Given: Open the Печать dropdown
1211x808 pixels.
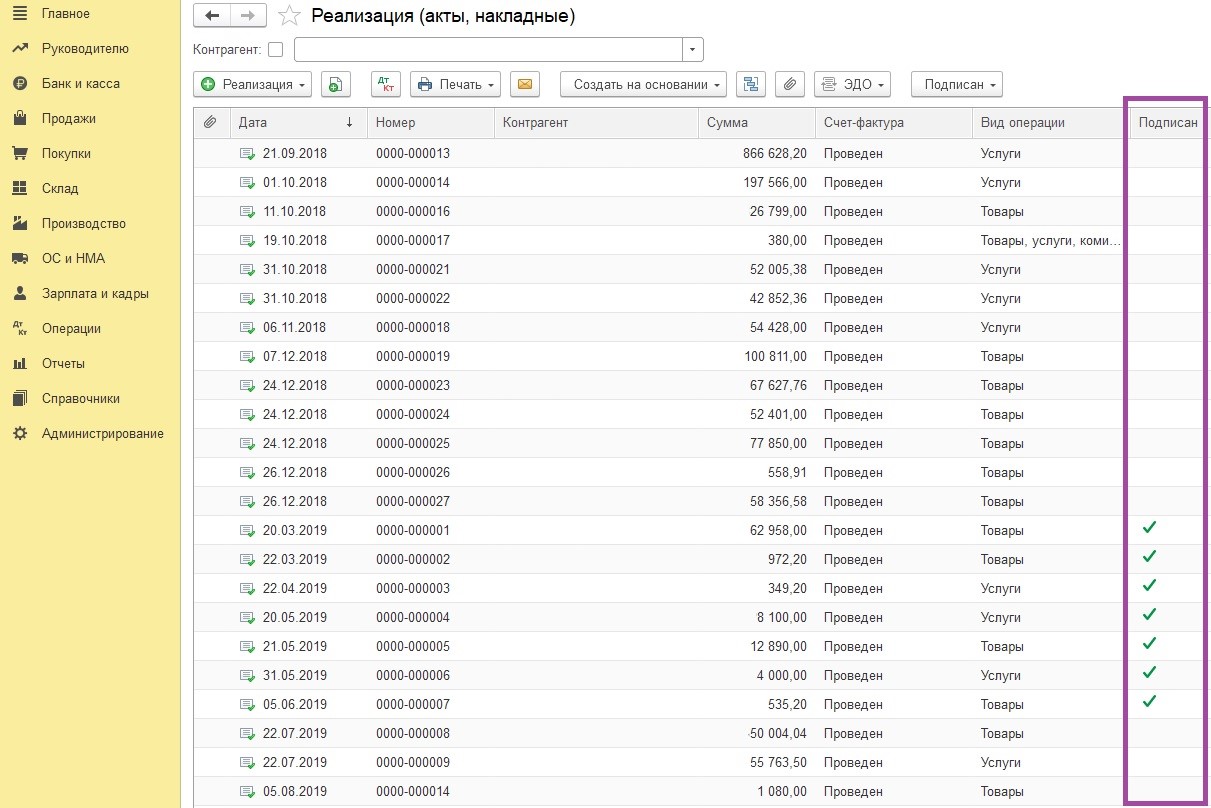Looking at the screenshot, I should pos(456,85).
